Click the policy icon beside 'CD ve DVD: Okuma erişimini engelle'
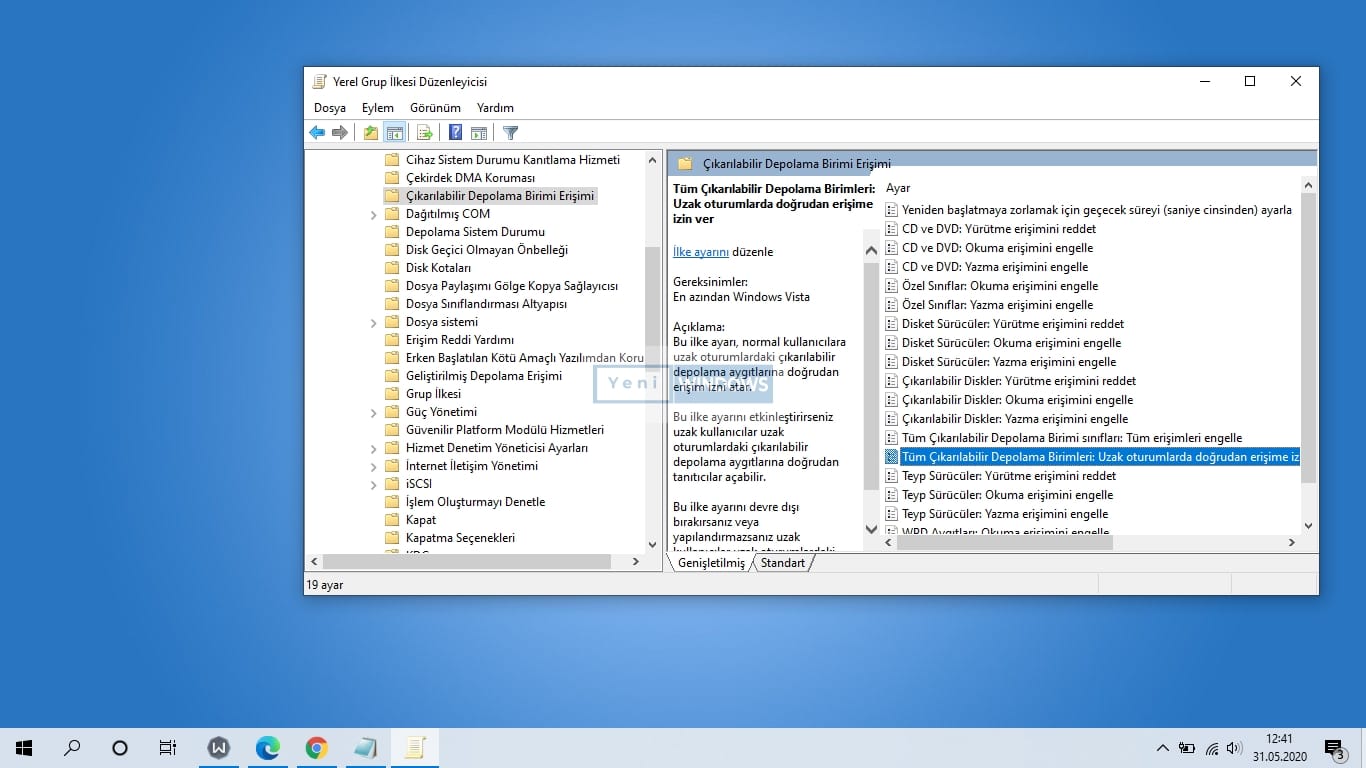Viewport: 1366px width, 768px height. [892, 248]
